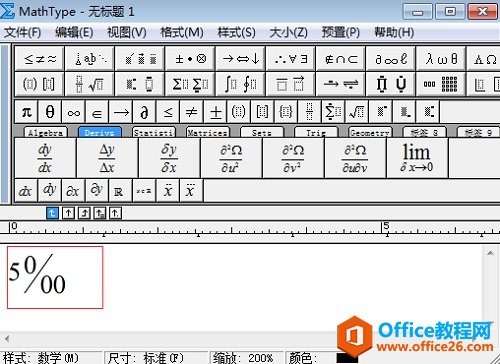The height and width of the screenshot is (364, 500).
Task: Insert the pi symbol
Action: 27,112
